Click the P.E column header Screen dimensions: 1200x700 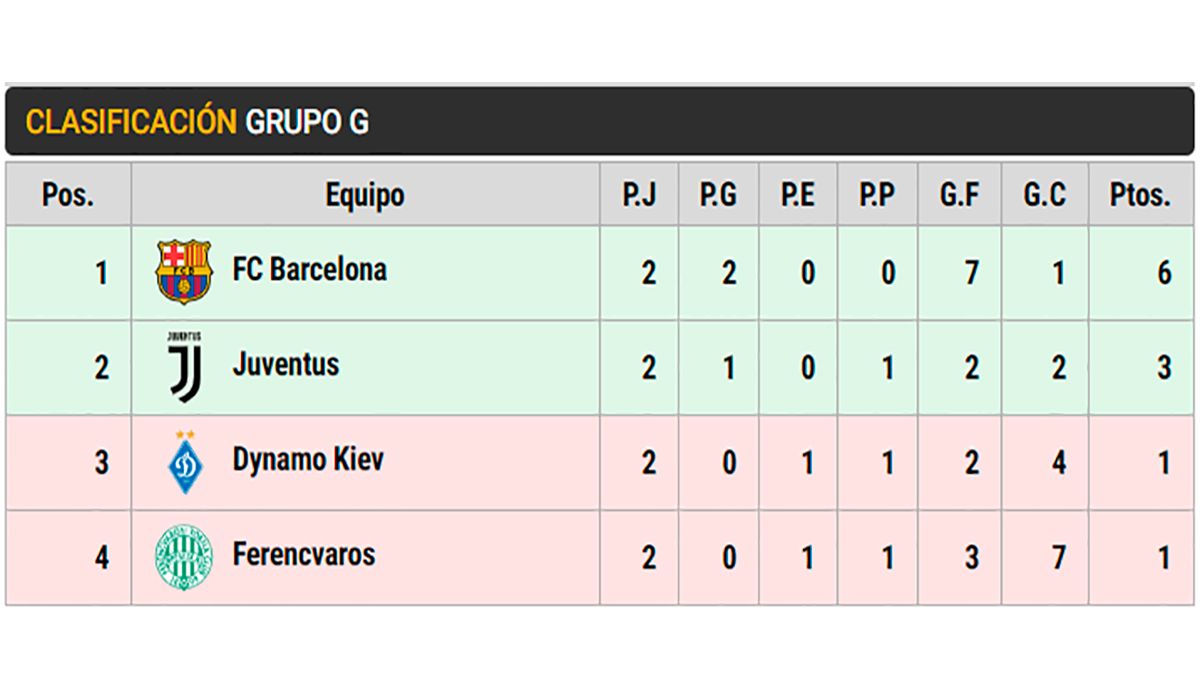click(798, 195)
